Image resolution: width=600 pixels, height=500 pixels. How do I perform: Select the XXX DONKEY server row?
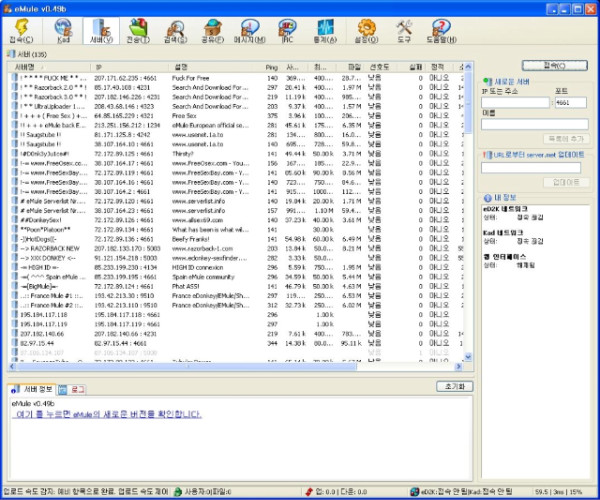tap(236, 258)
